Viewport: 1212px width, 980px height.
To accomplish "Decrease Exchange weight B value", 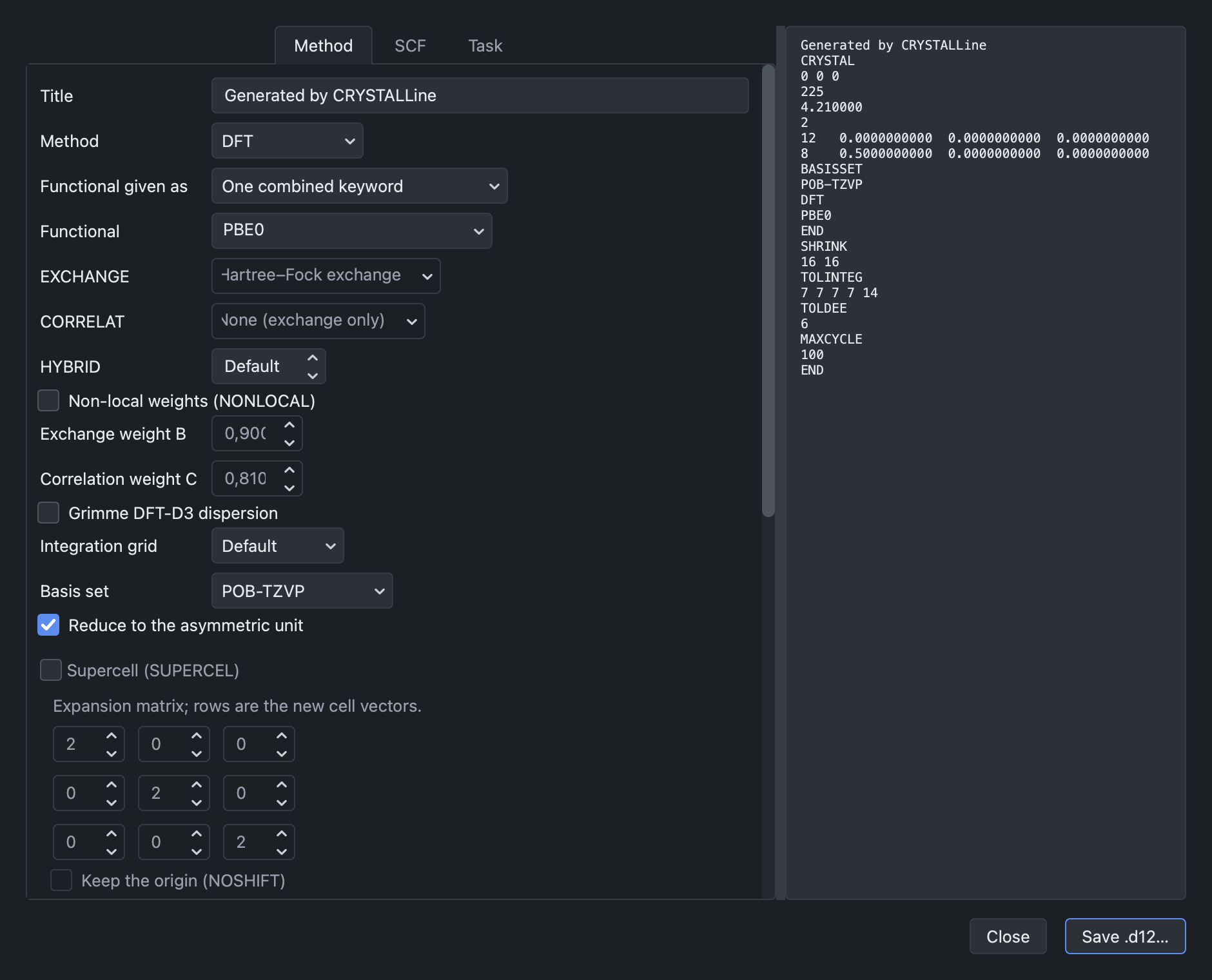I will click(x=289, y=442).
